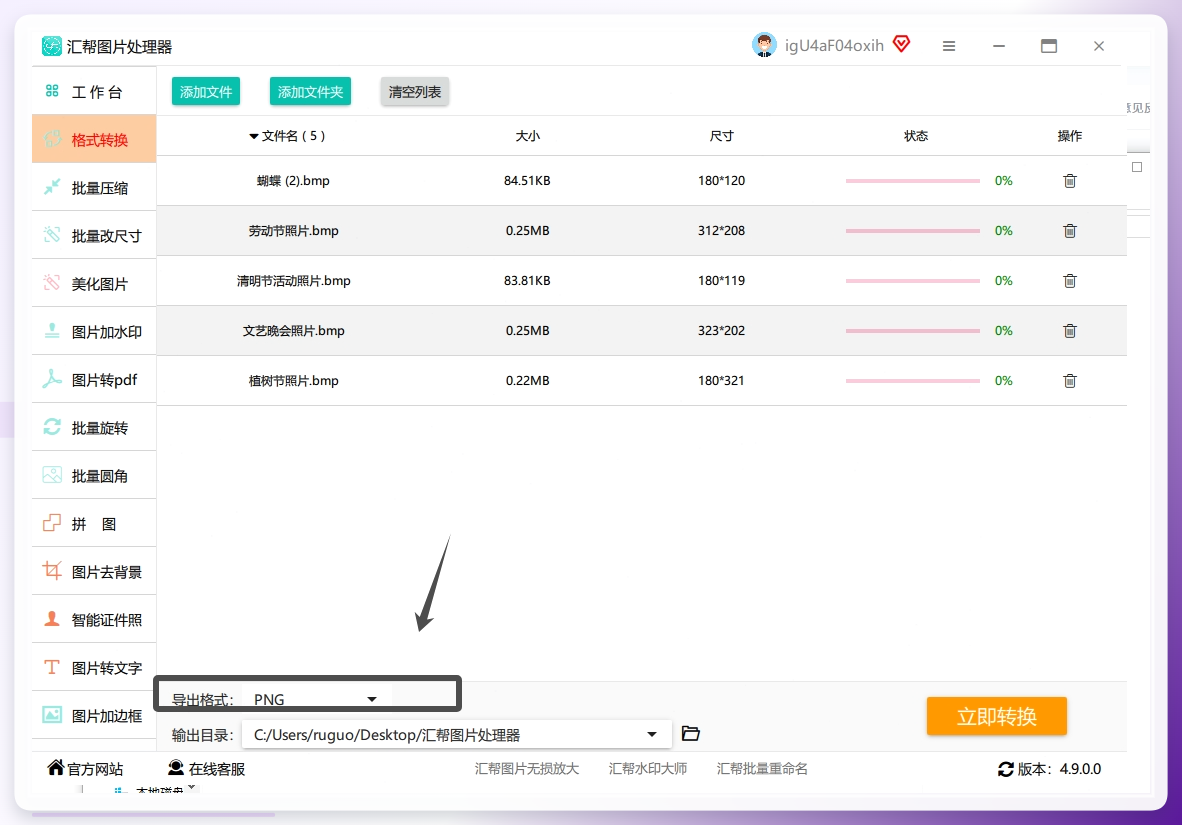Delete 文艺晚会照片.bmp with trash icon
This screenshot has height=825, width=1182.
1070,330
